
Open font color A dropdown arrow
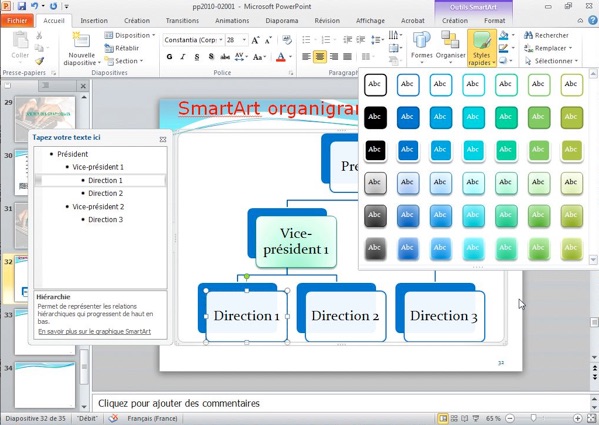(x=290, y=57)
